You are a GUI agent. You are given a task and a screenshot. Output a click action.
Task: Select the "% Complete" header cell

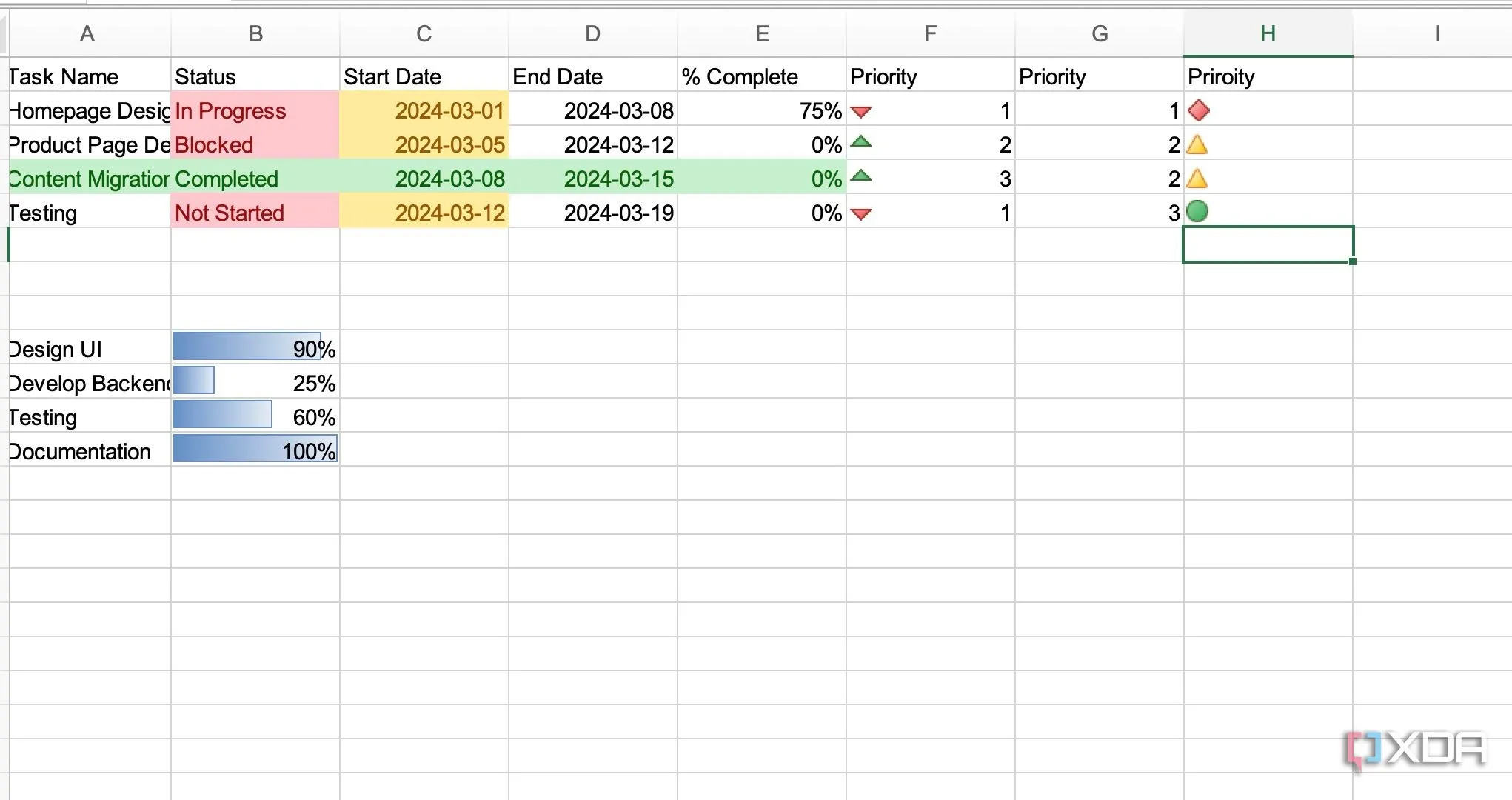(762, 76)
